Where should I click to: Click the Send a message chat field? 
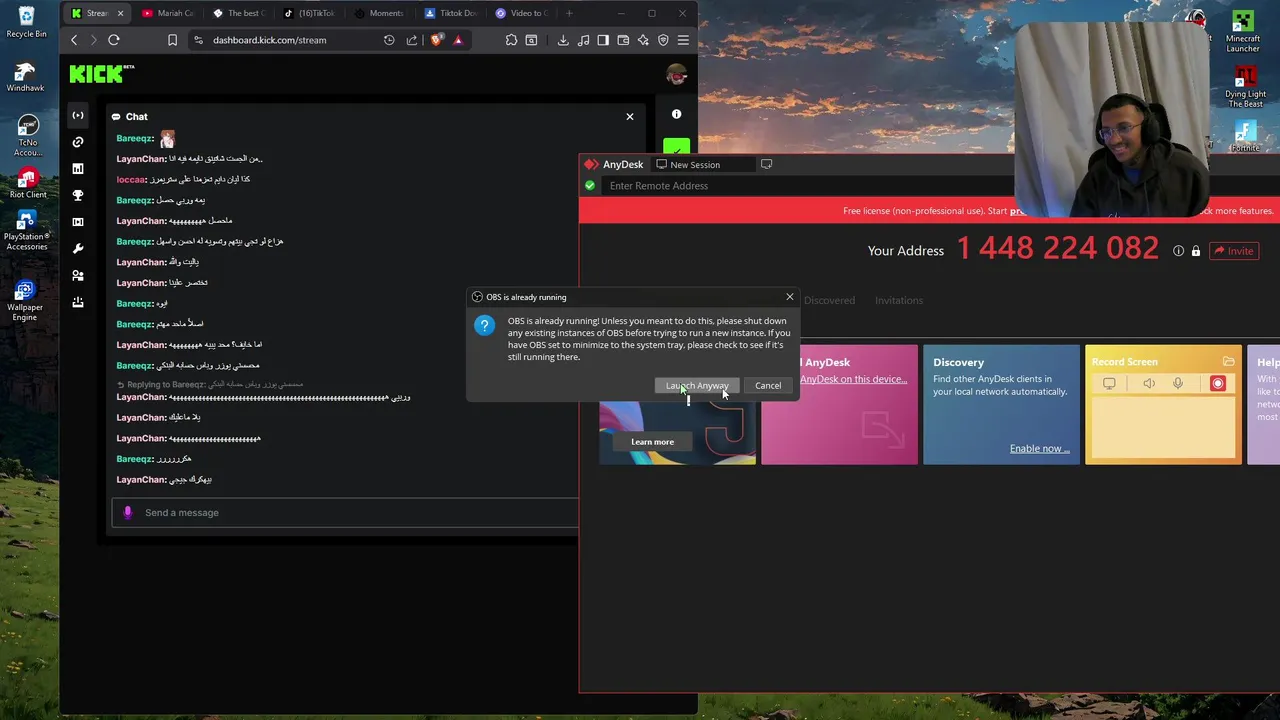tap(345, 513)
